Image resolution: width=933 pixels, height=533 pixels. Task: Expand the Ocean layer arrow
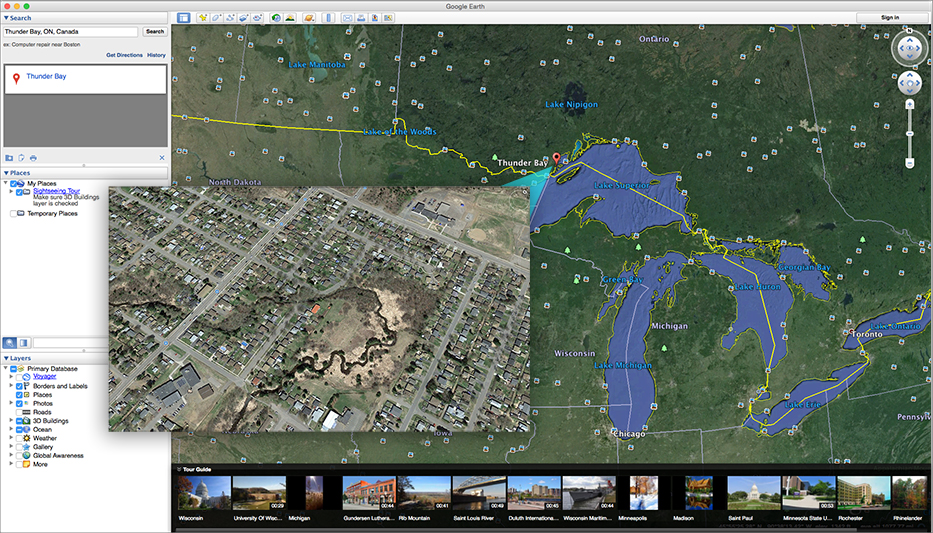click(11, 429)
